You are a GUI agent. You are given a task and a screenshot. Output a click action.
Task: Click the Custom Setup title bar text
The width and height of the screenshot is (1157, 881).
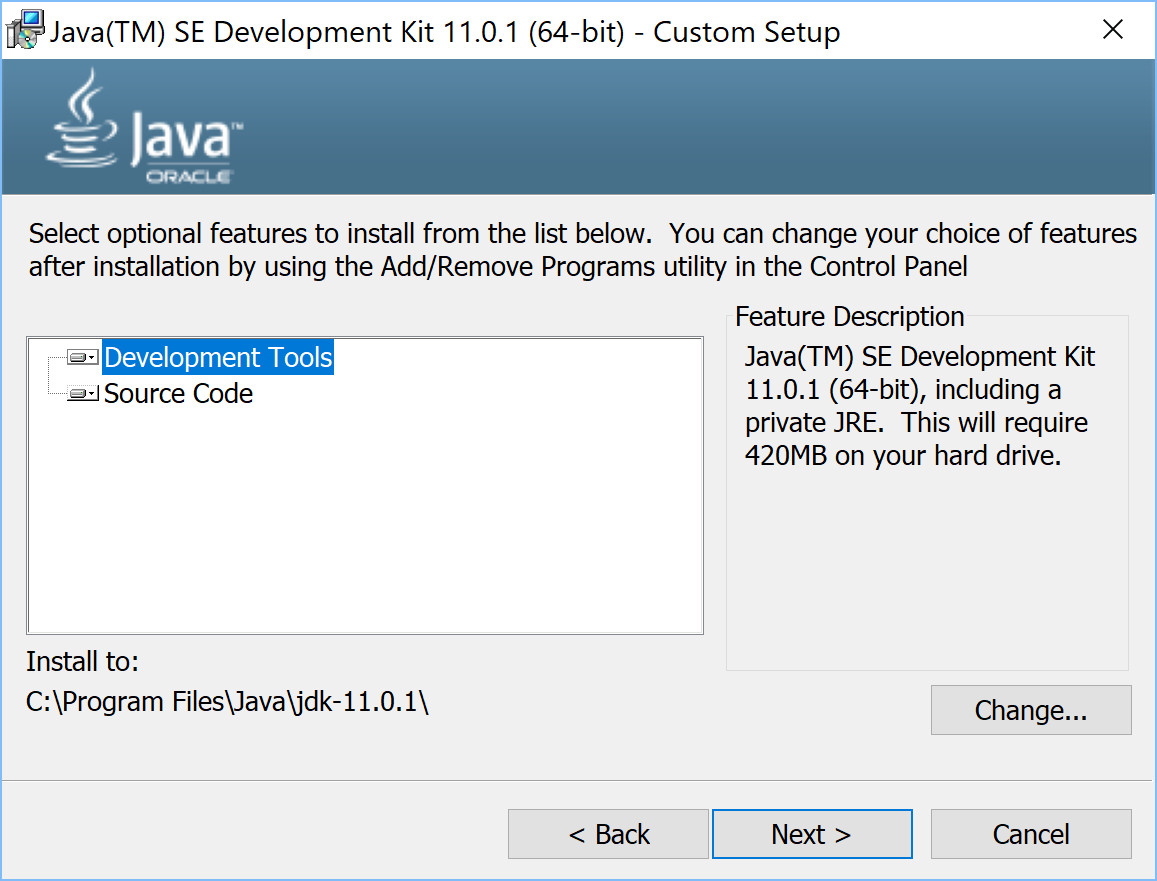pyautogui.click(x=440, y=31)
